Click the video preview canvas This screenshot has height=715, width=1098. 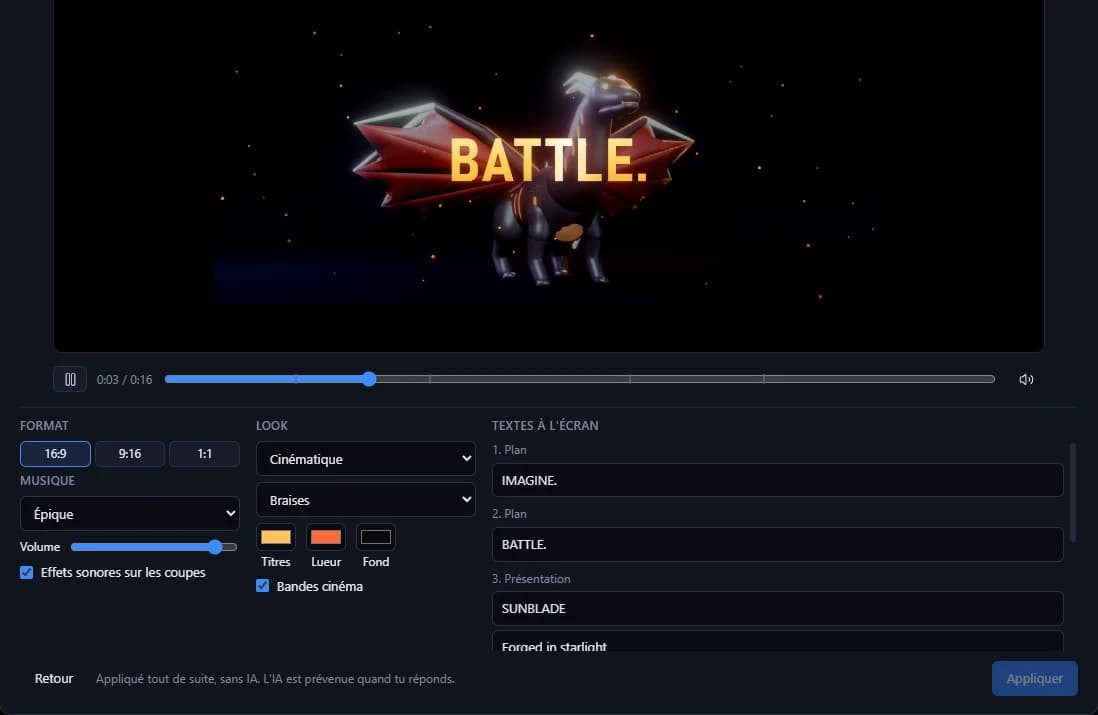point(549,175)
